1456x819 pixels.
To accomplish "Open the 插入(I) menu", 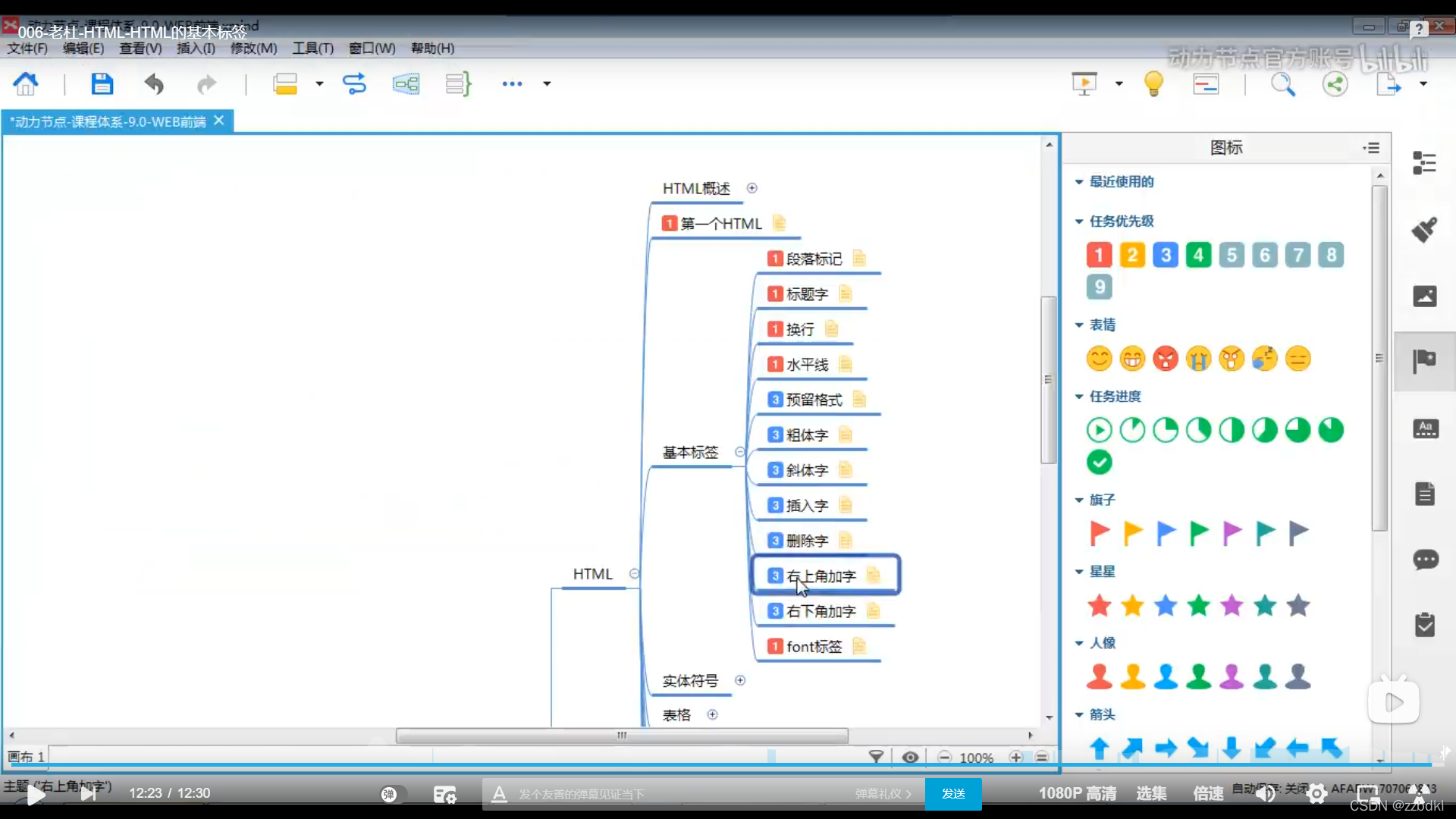I will tap(196, 49).
